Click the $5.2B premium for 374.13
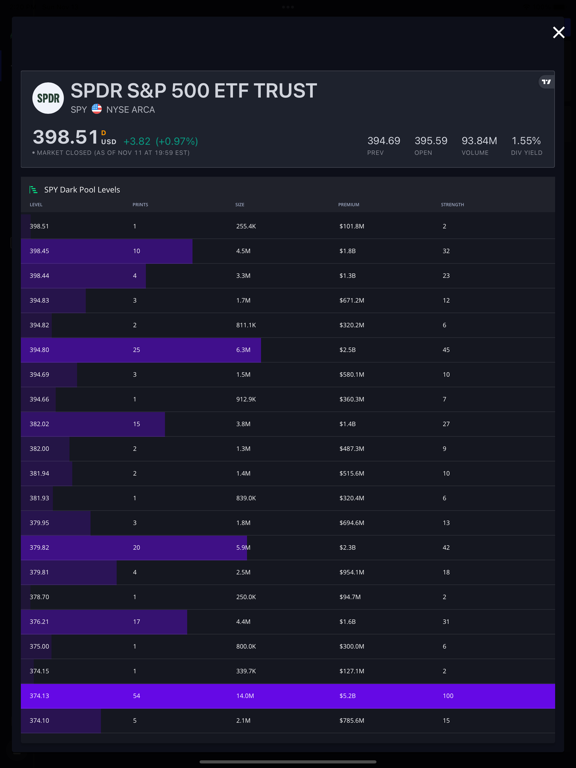This screenshot has height=768, width=576. (x=347, y=696)
